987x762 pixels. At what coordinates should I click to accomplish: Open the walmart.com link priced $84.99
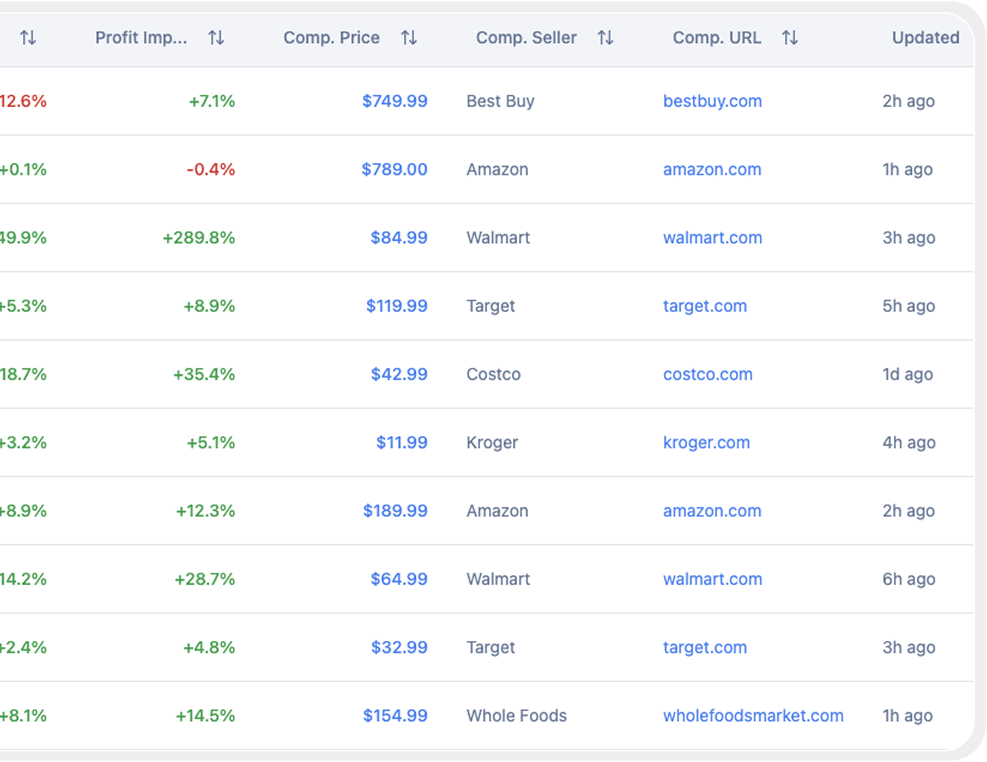click(712, 238)
